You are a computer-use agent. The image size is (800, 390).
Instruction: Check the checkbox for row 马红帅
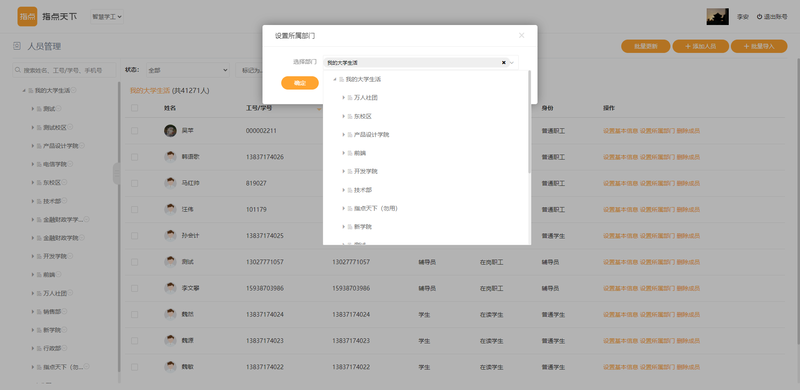coord(134,183)
